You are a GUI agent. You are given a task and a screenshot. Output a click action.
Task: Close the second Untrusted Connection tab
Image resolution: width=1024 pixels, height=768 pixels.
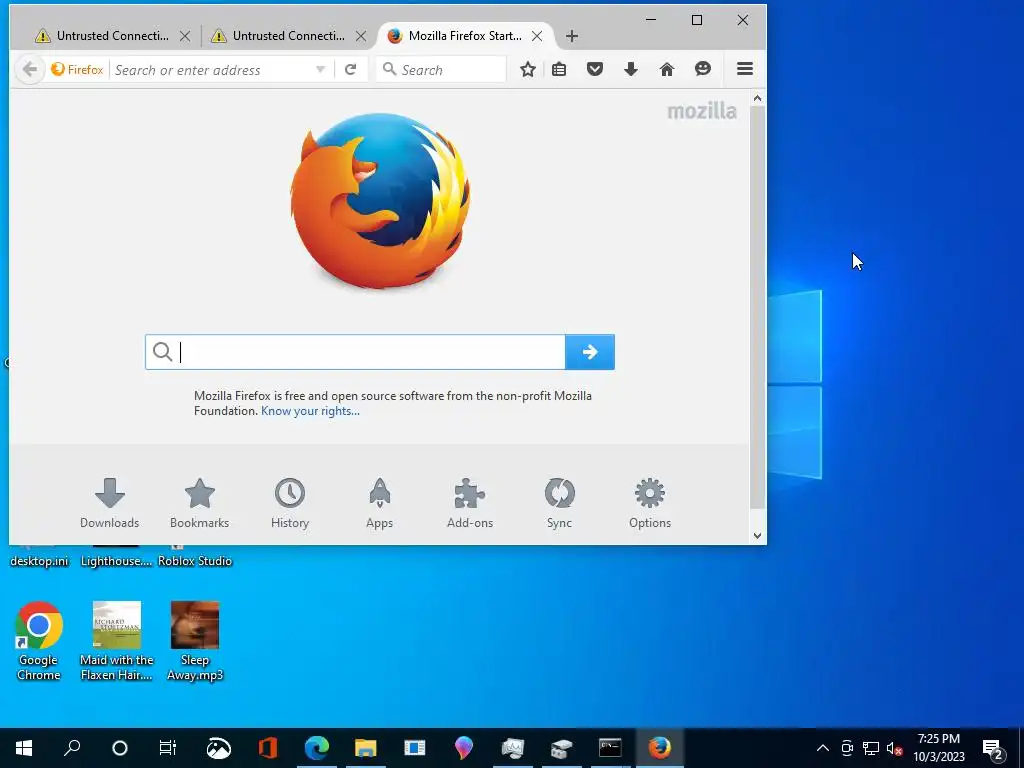click(x=360, y=36)
